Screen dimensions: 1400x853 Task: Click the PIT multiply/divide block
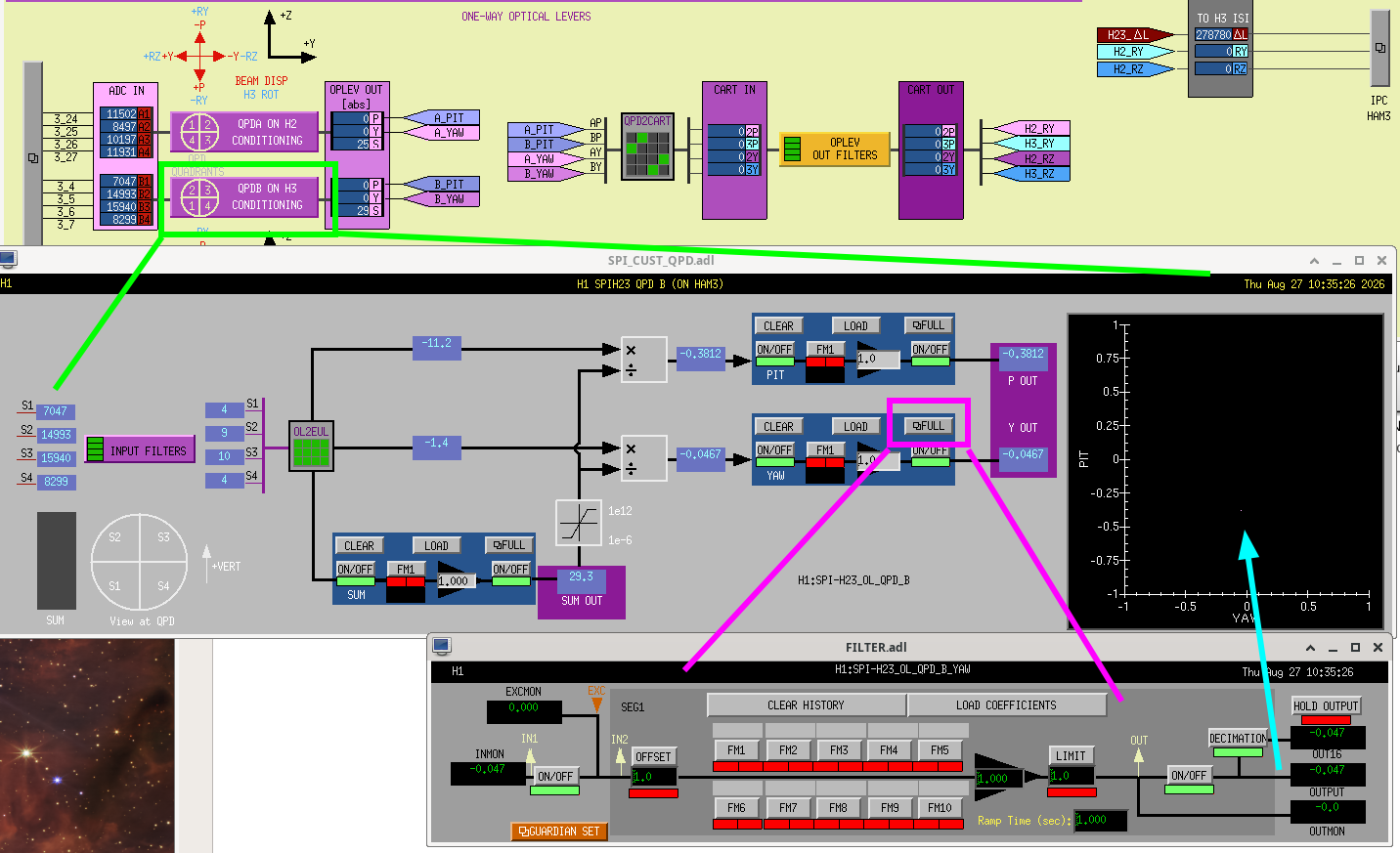pyautogui.click(x=644, y=359)
